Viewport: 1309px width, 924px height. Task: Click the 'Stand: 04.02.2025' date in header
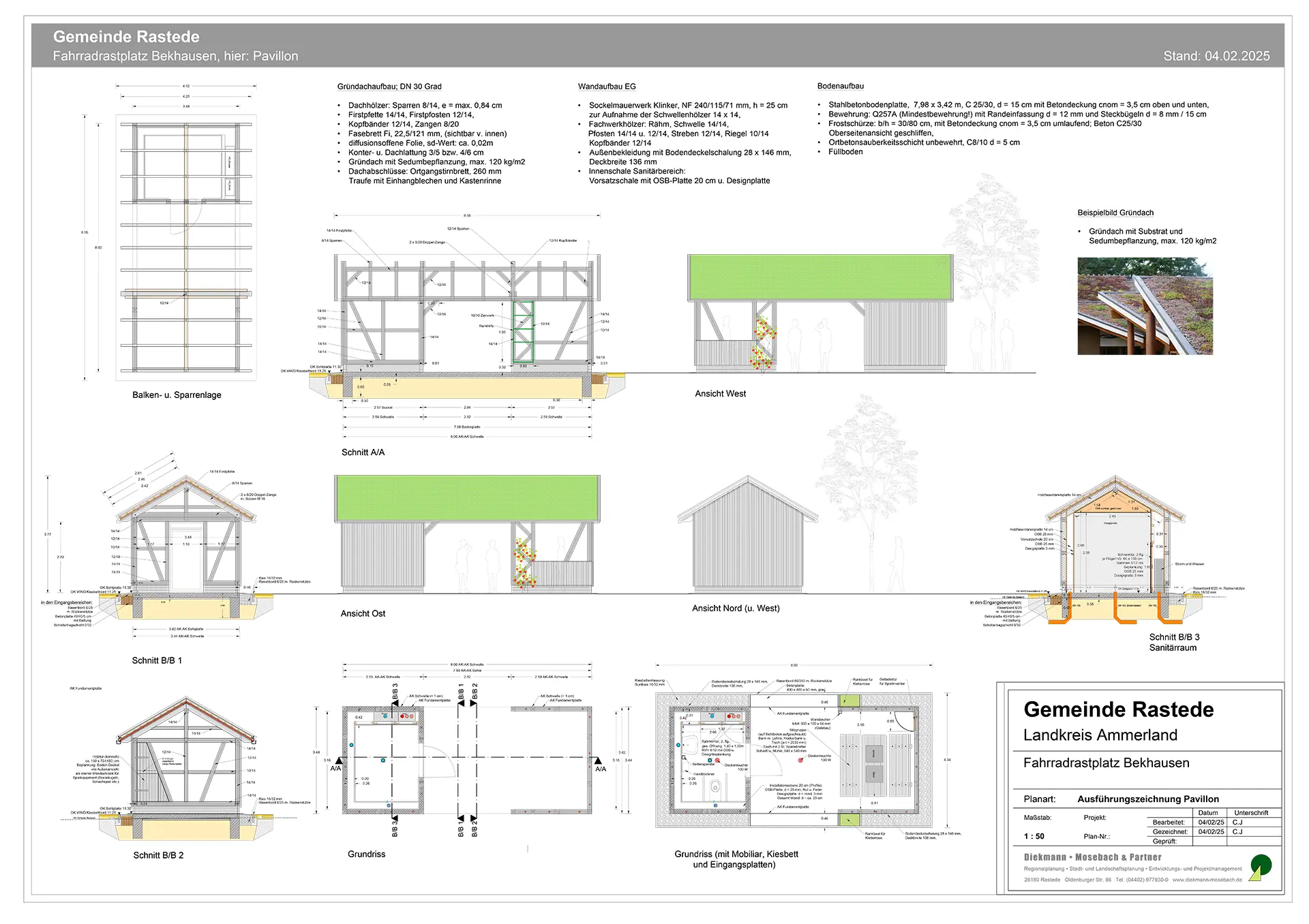coord(1216,56)
